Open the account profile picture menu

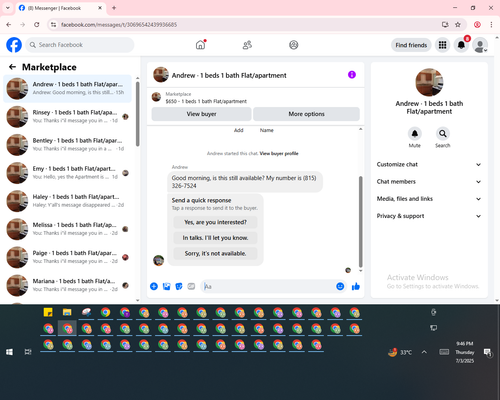(x=480, y=45)
